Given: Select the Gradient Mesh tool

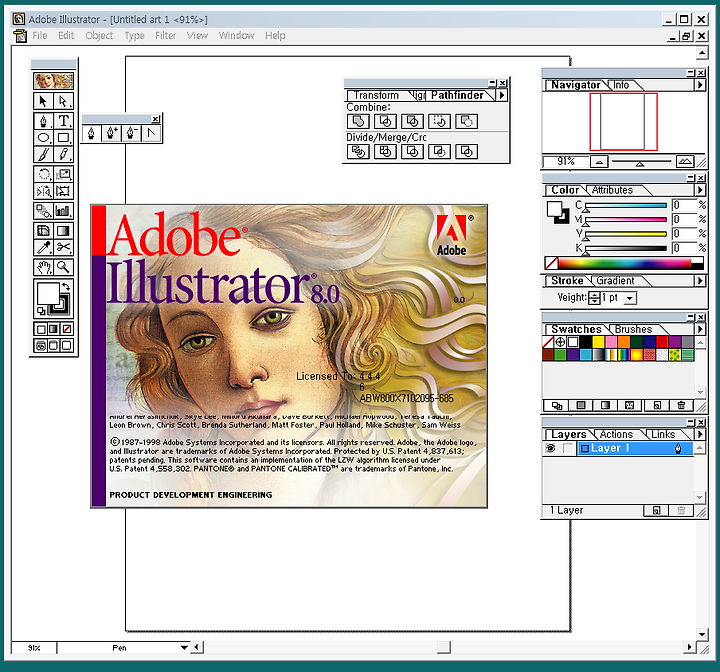Looking at the screenshot, I should click(43, 231).
